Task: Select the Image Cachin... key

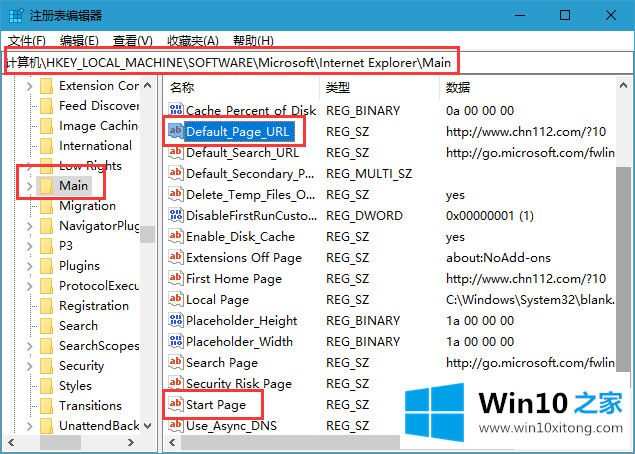Action: (x=99, y=126)
